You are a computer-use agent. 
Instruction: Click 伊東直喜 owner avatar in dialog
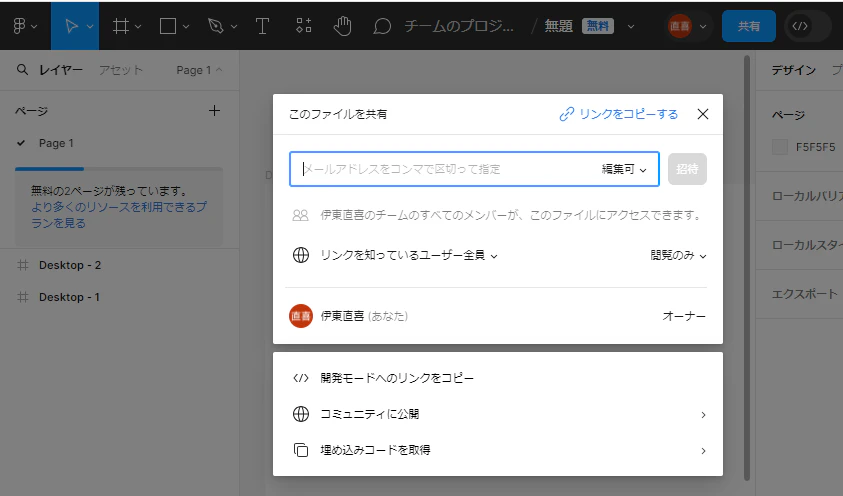(x=301, y=316)
